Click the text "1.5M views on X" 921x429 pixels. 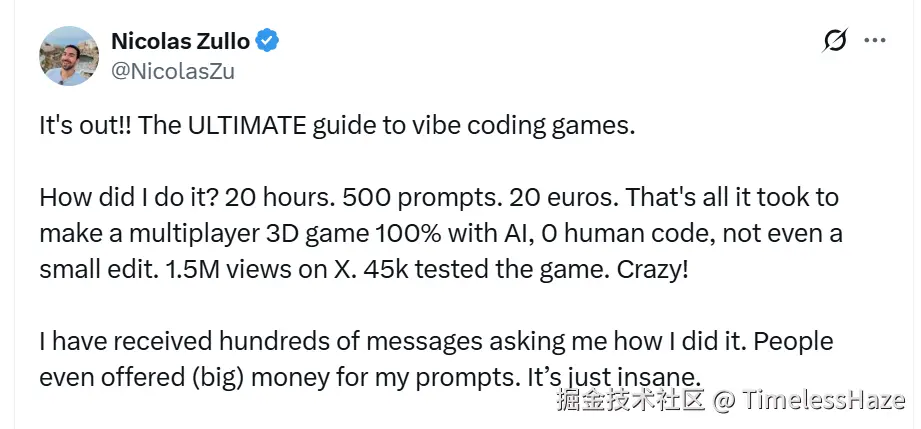point(261,269)
